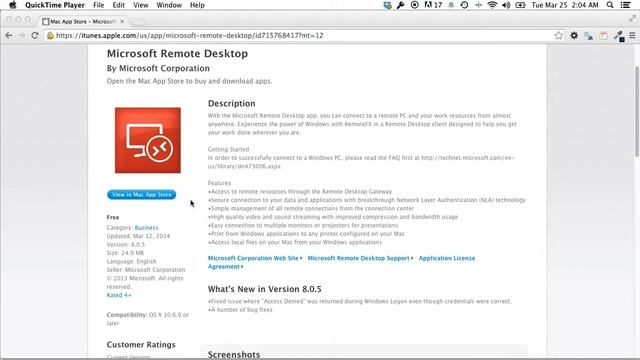Image resolution: width=640 pixels, height=360 pixels.
Task: Open the volume control icon
Action: click(x=506, y=5)
